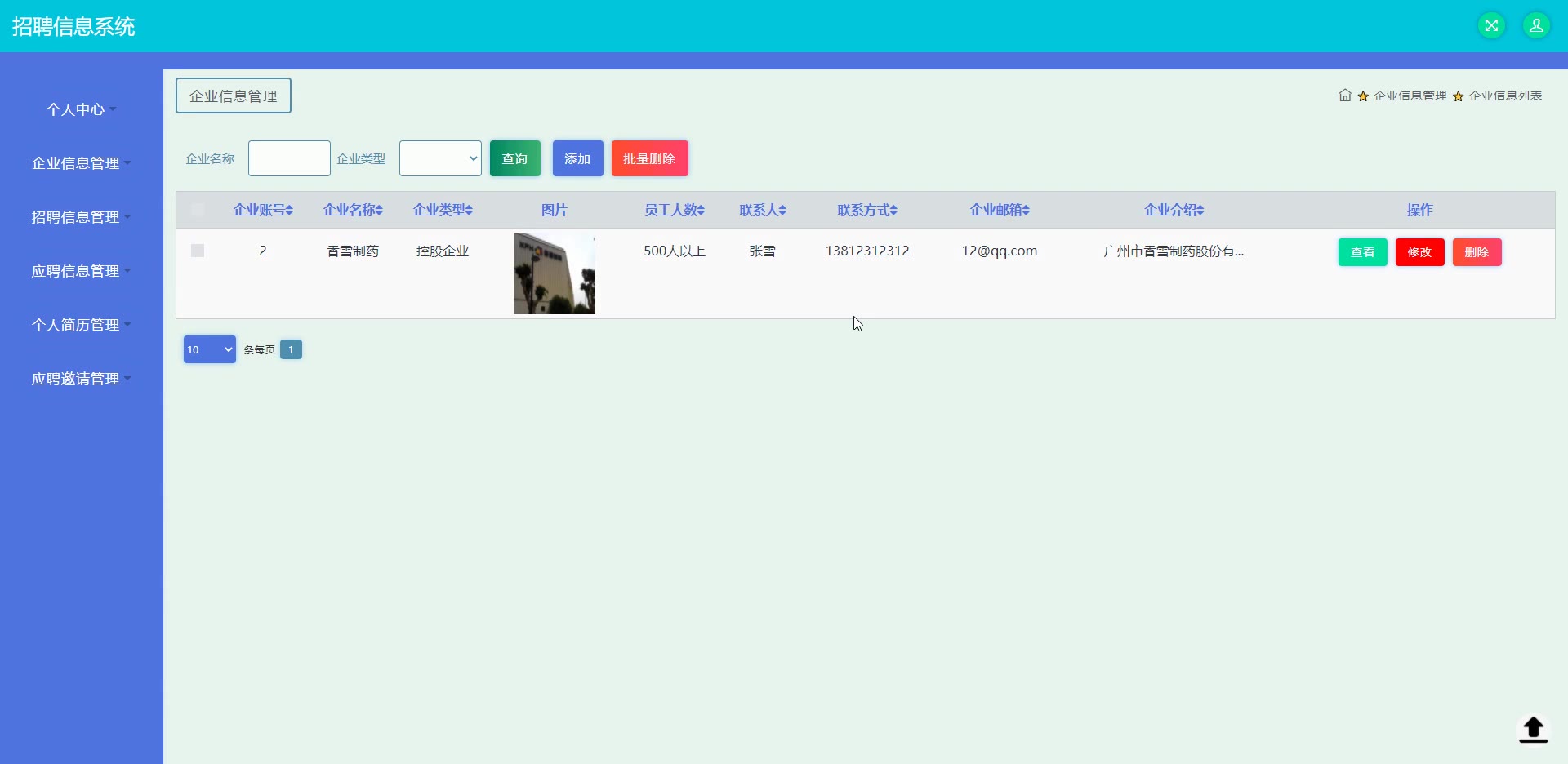This screenshot has width=1568, height=764.
Task: Click the email cell 12@qq.com
Action: 1000,251
